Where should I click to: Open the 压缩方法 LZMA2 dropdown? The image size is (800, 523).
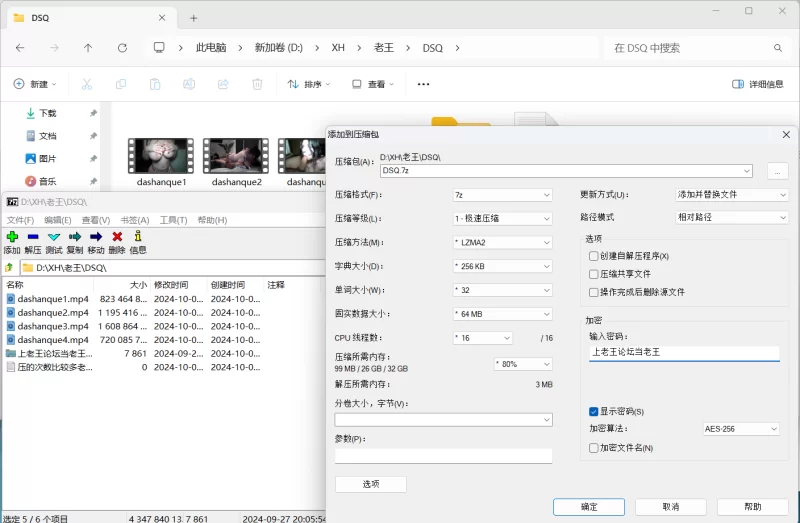coord(501,242)
